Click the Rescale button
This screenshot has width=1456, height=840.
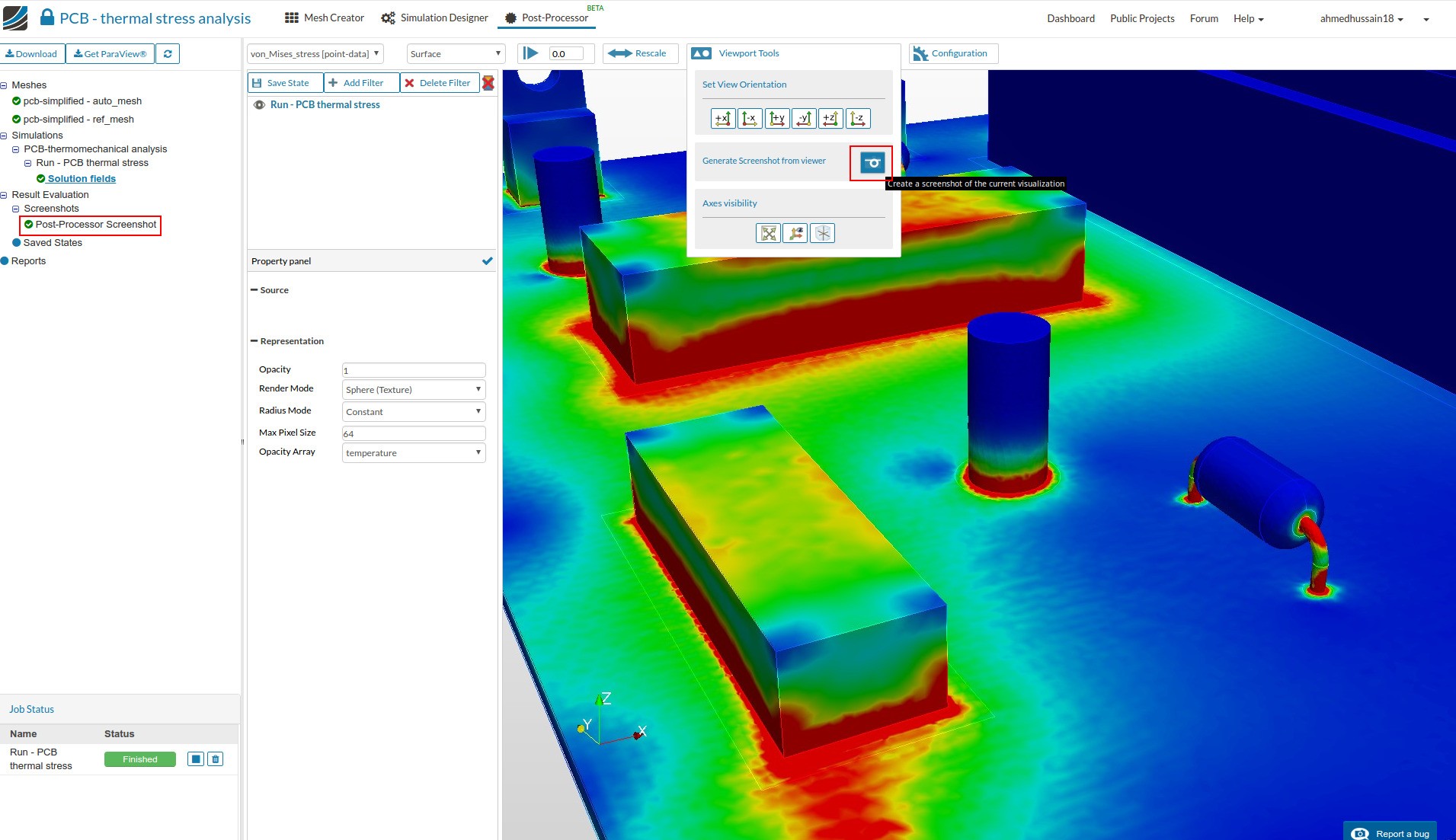(641, 53)
